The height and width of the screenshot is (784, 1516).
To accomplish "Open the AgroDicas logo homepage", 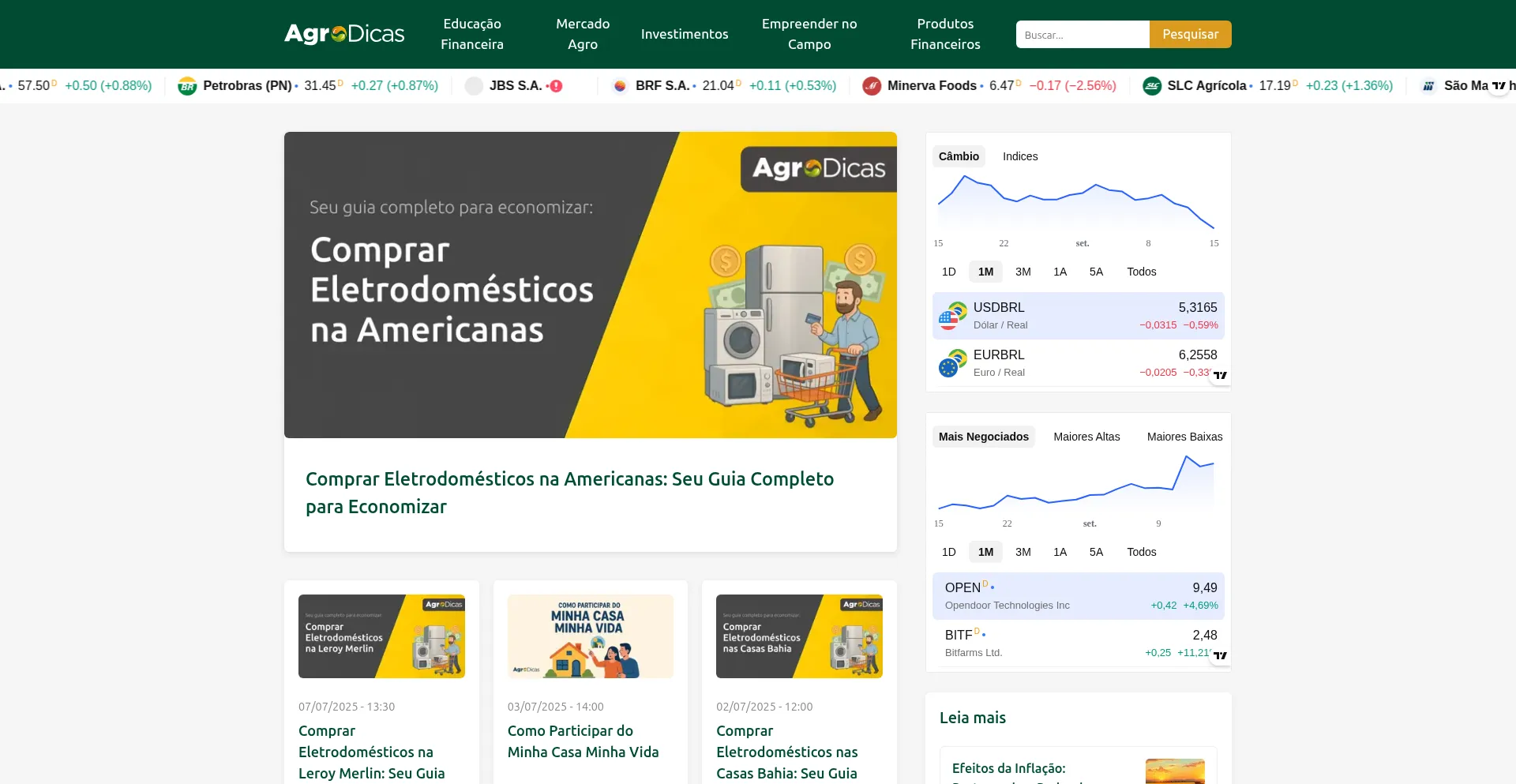I will (x=344, y=34).
